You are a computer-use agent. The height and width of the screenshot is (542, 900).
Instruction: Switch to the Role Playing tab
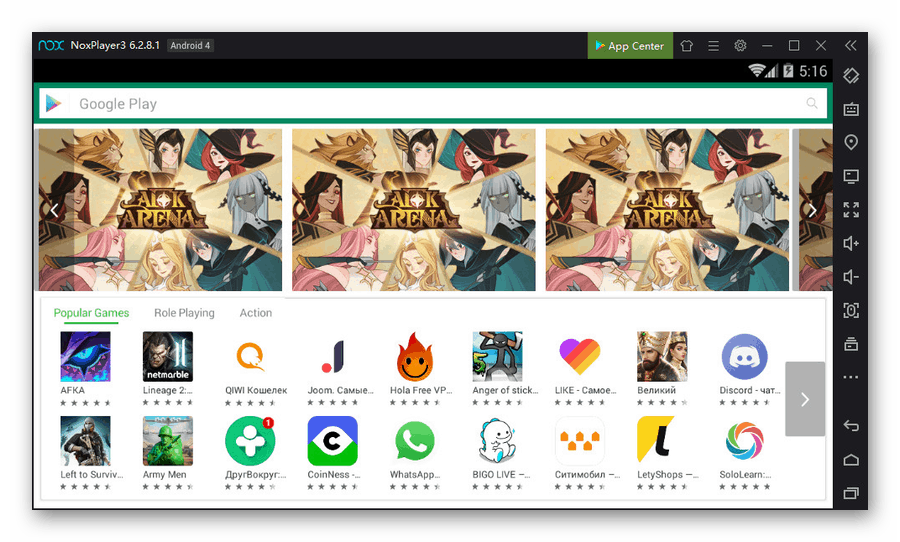point(184,313)
